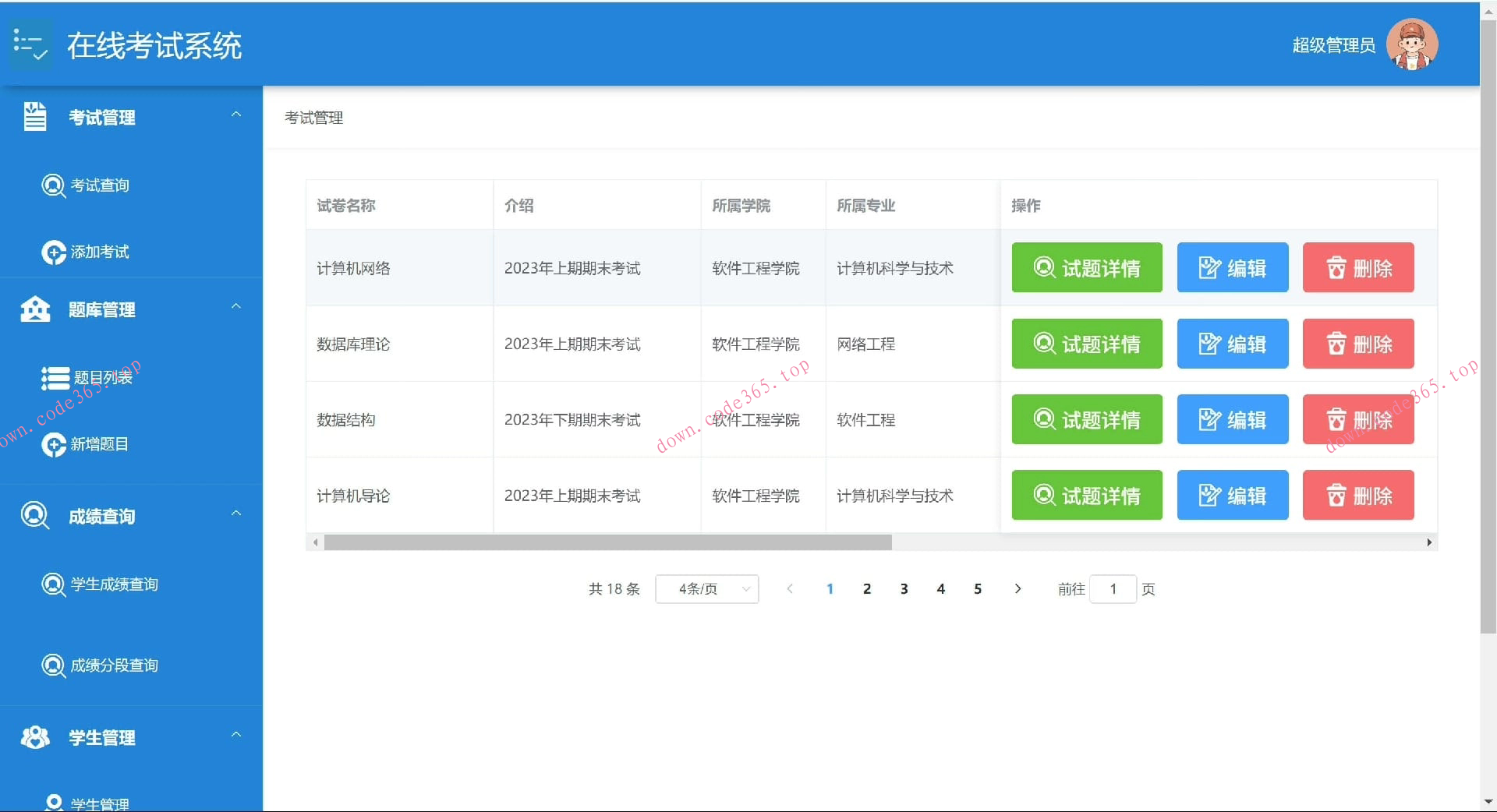
Task: Select the 学生成绩查询 menu item
Action: click(114, 584)
